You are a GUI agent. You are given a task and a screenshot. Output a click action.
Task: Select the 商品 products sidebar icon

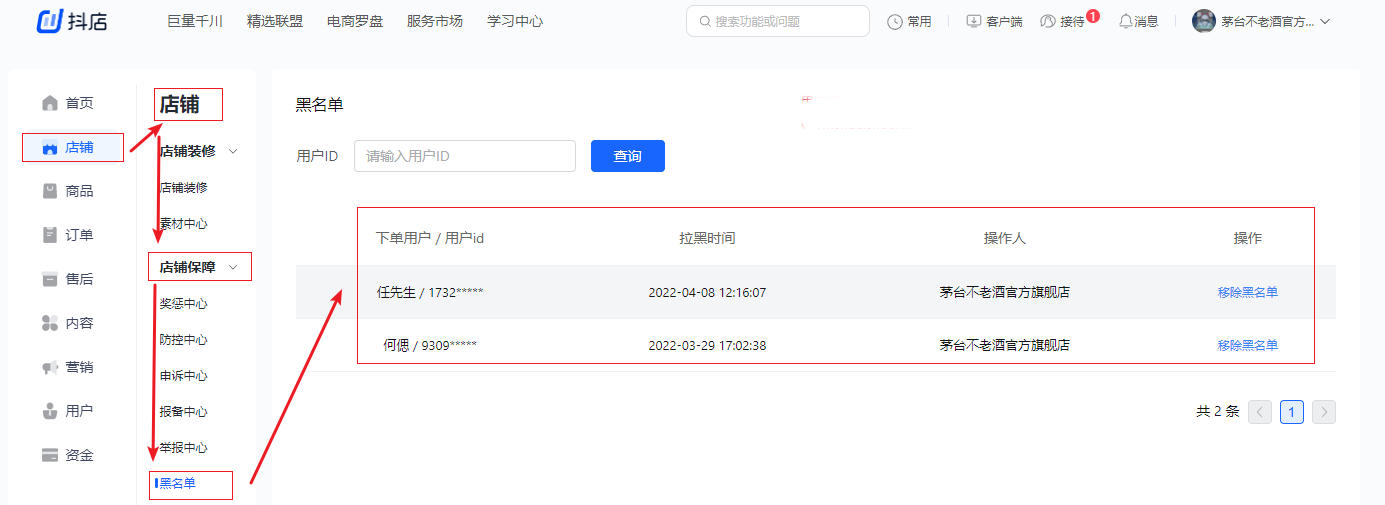[x=50, y=191]
